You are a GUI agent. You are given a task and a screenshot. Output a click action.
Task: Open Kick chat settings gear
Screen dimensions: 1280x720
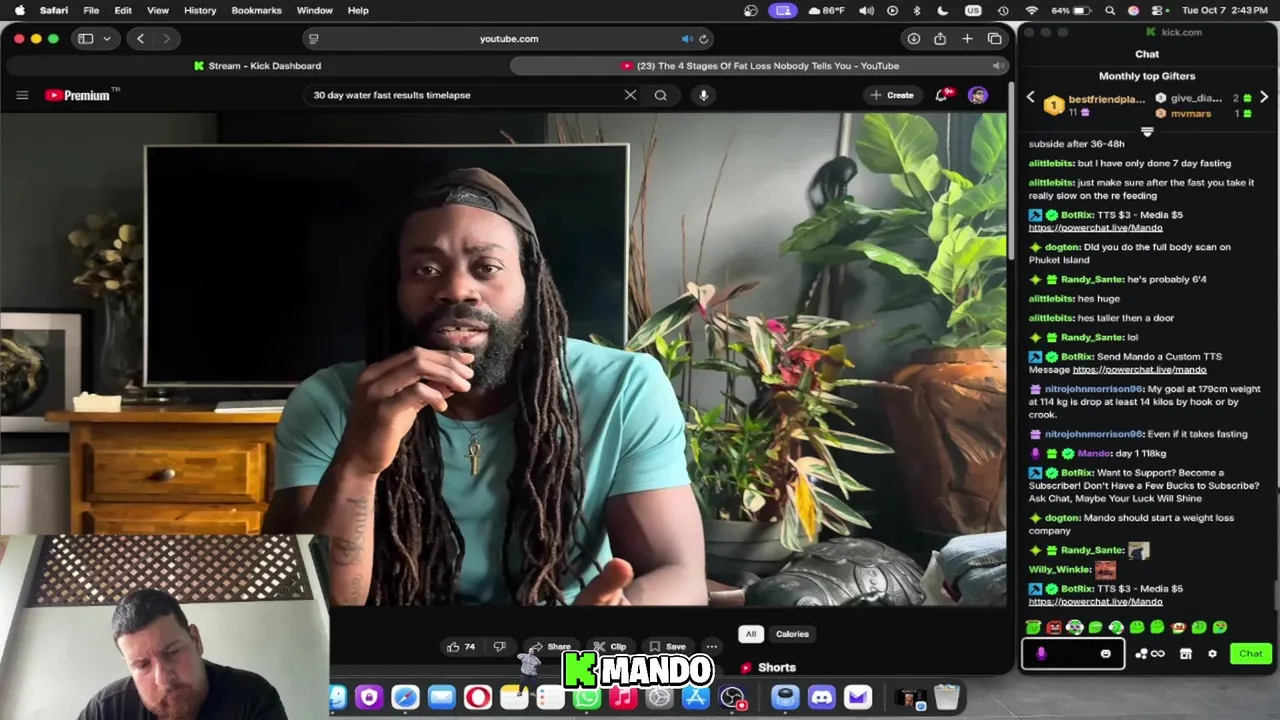1212,654
